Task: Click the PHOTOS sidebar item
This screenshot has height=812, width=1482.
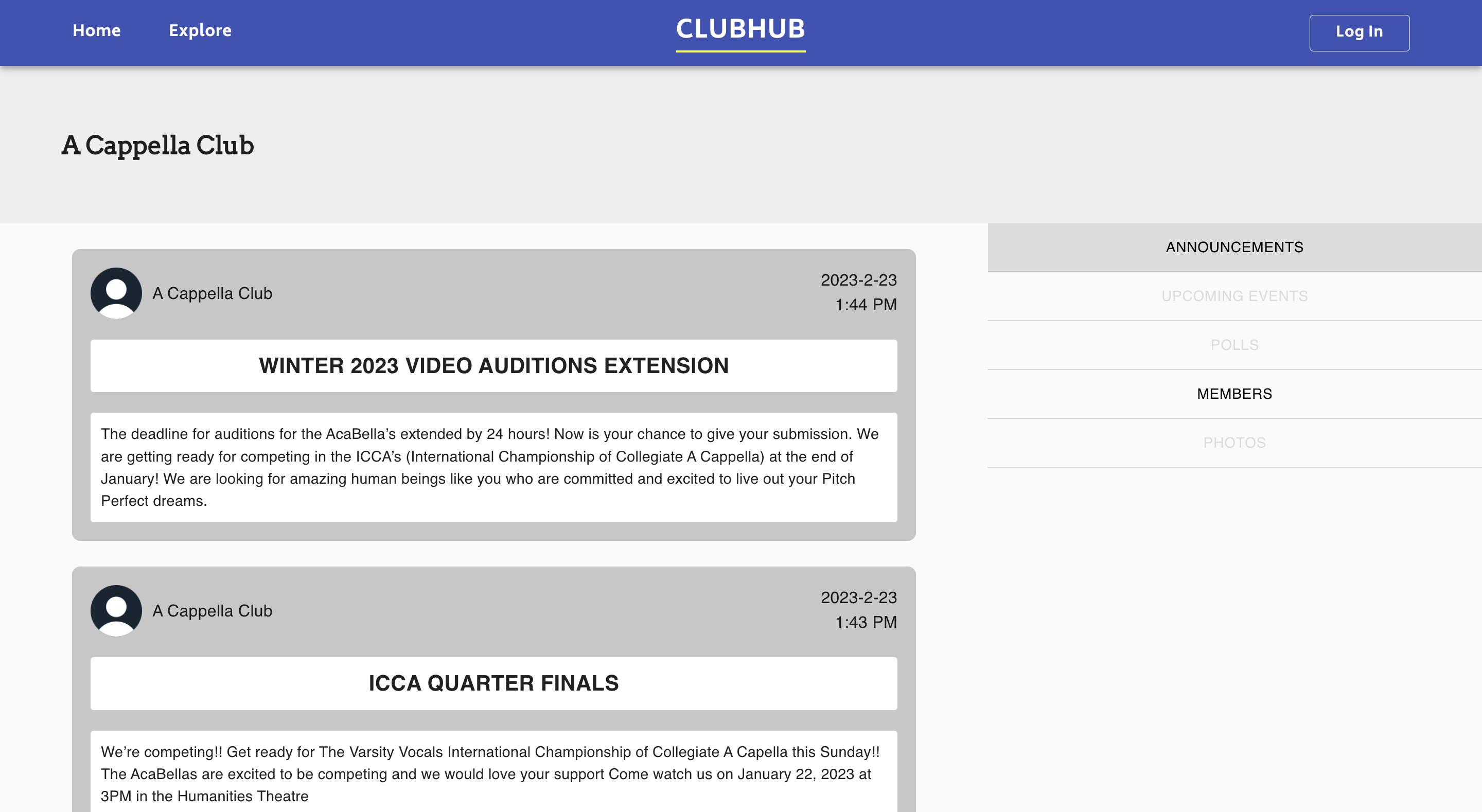Action: click(1234, 443)
